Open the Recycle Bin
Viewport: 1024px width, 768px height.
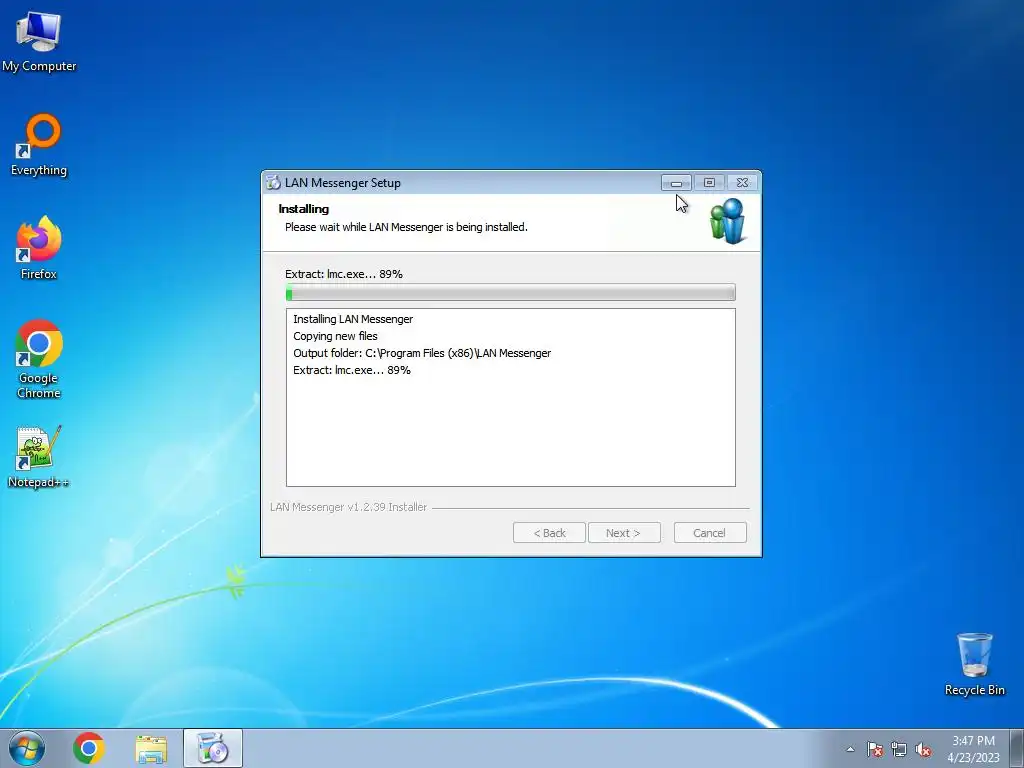tap(974, 664)
